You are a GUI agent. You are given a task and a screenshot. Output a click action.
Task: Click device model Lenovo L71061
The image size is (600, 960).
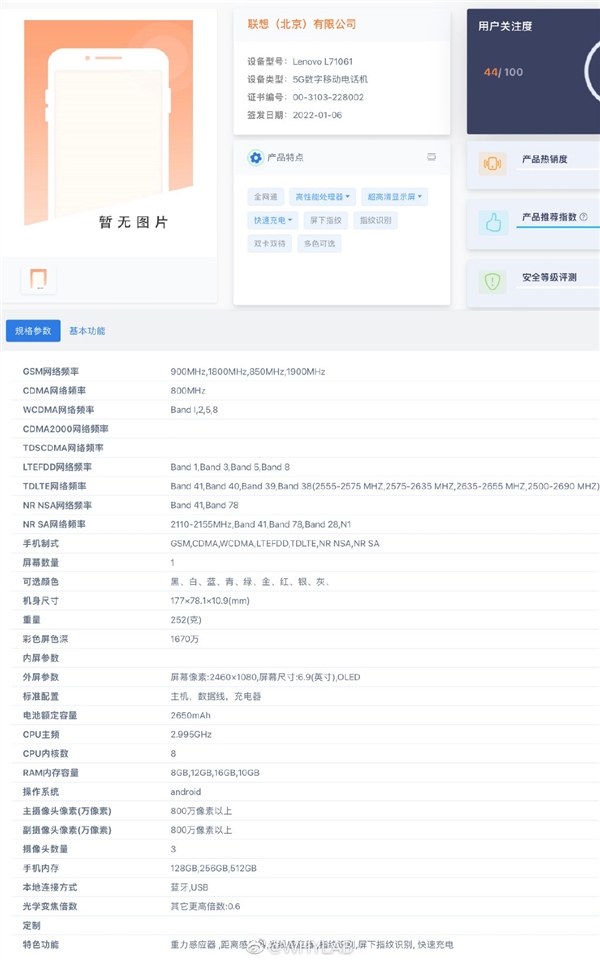point(323,61)
